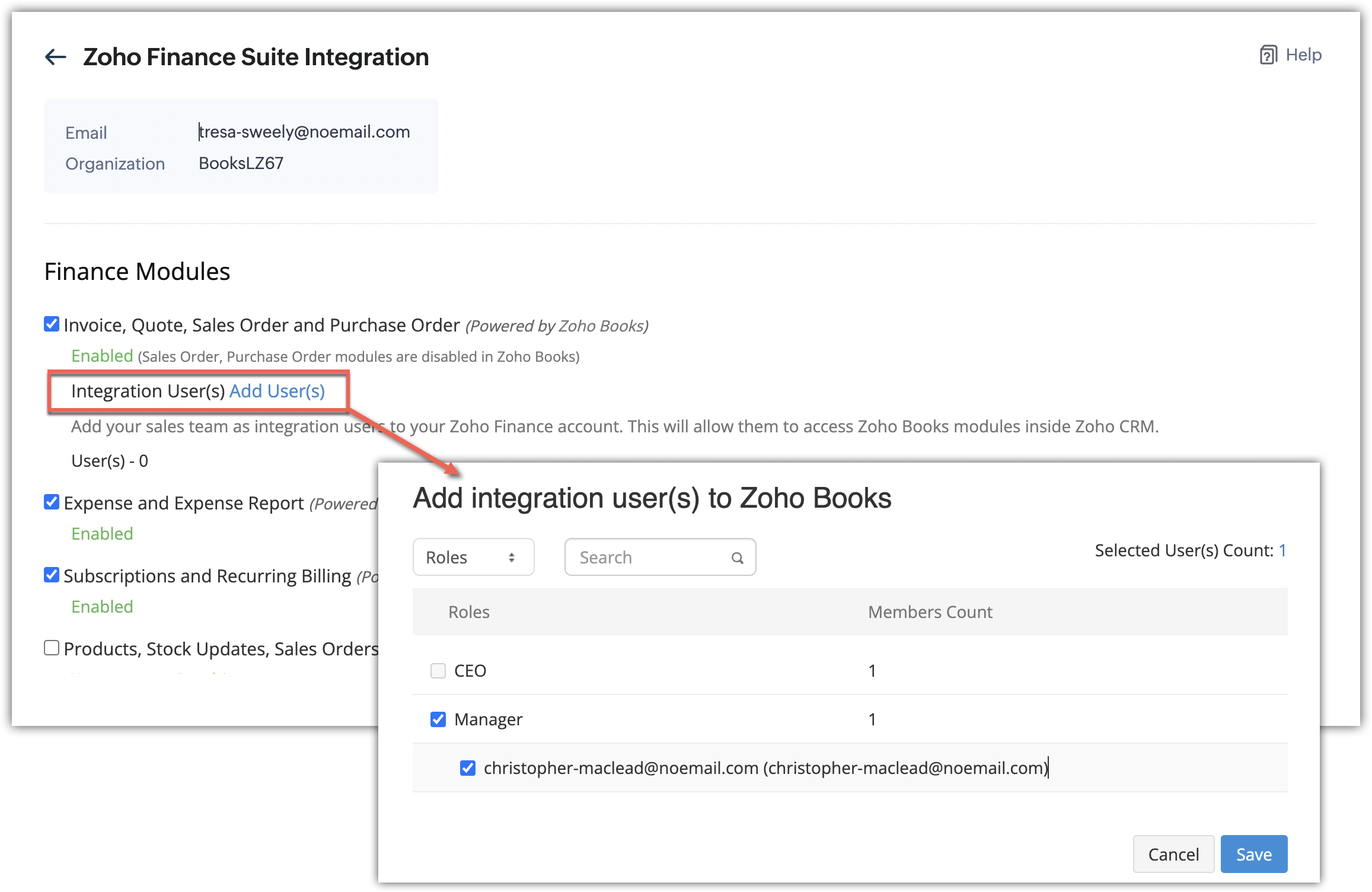The width and height of the screenshot is (1372, 892).
Task: Enable Products, Stock Updates checkbox
Action: [52, 648]
